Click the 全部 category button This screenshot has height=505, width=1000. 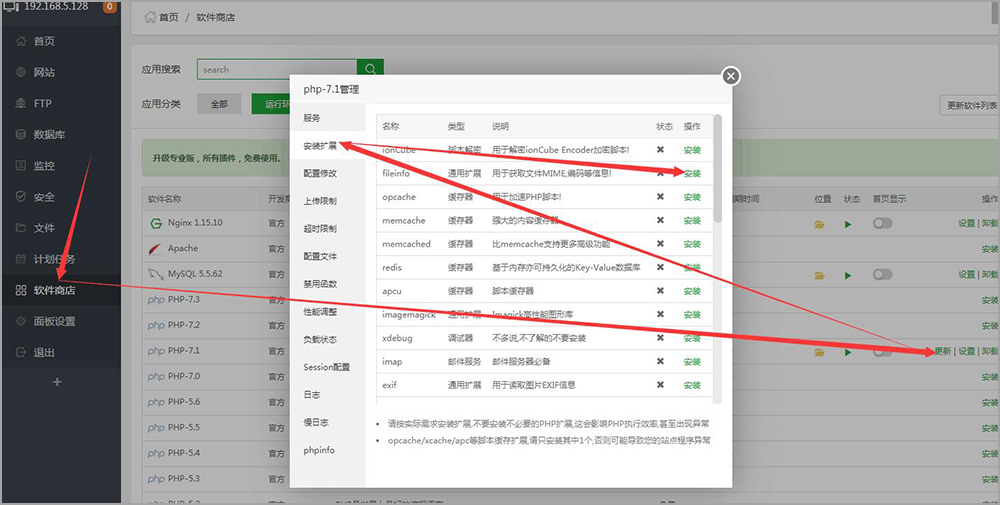click(219, 104)
